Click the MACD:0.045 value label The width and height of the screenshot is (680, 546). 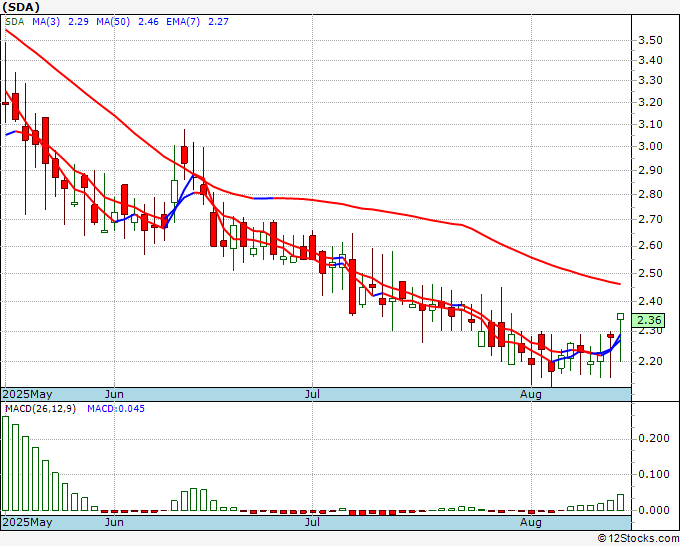point(116,409)
